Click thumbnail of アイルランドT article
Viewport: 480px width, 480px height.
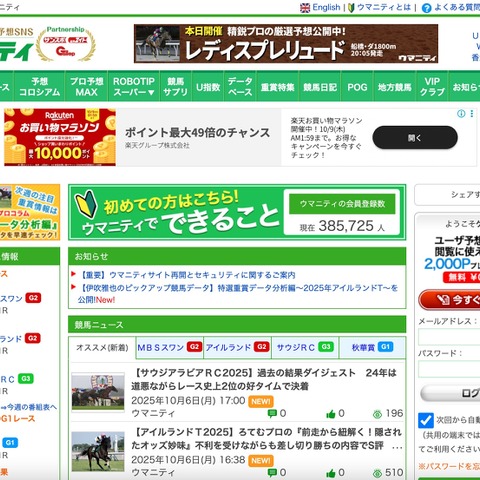[x=98, y=452]
